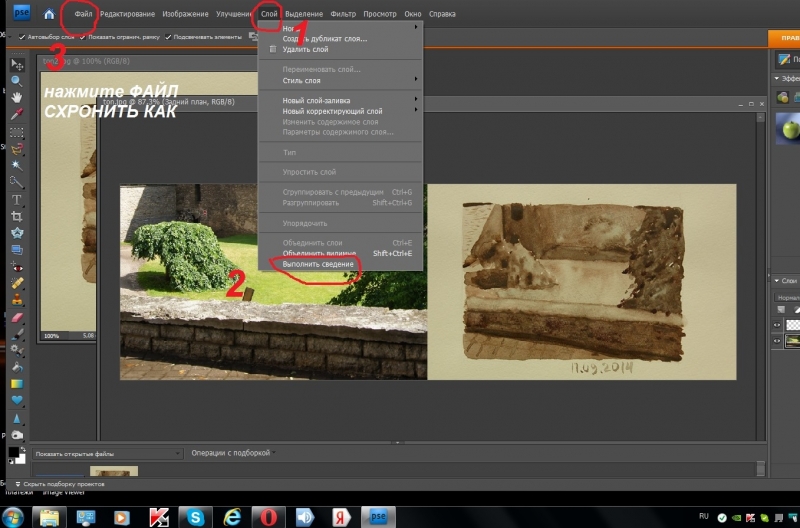
Task: Toggle the 'Автовыбор слоя' checkbox
Action: click(22, 37)
